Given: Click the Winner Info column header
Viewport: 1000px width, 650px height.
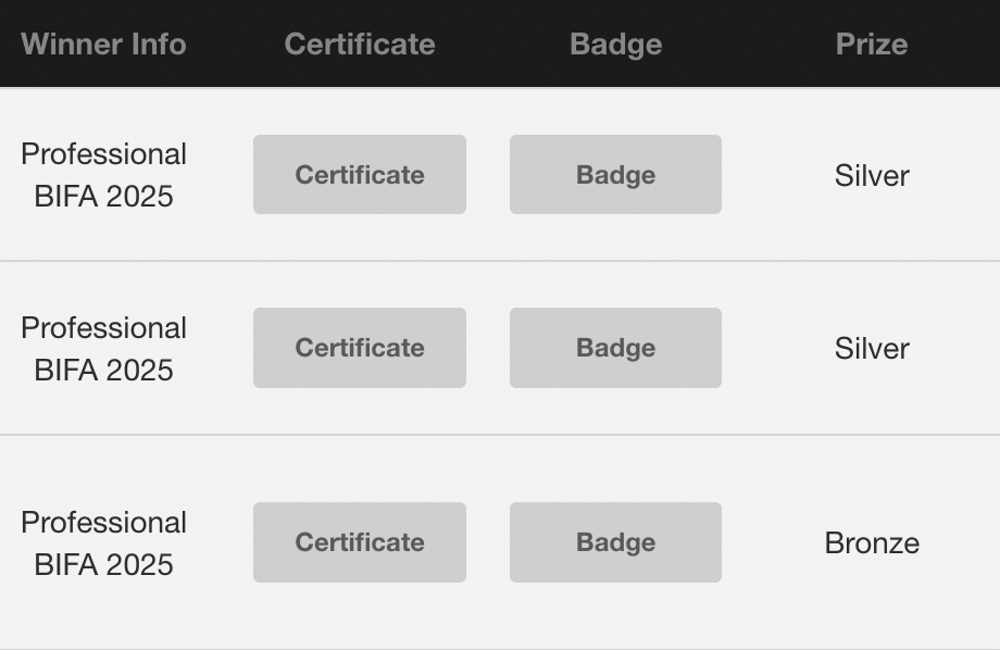Looking at the screenshot, I should (x=103, y=44).
